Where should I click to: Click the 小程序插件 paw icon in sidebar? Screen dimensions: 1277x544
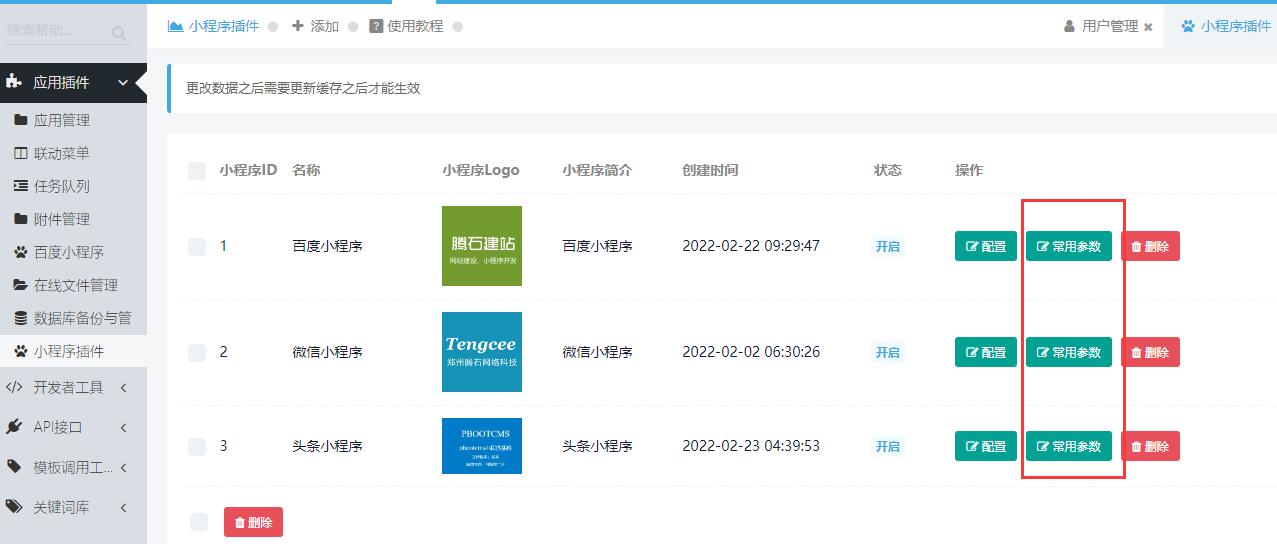coord(20,351)
